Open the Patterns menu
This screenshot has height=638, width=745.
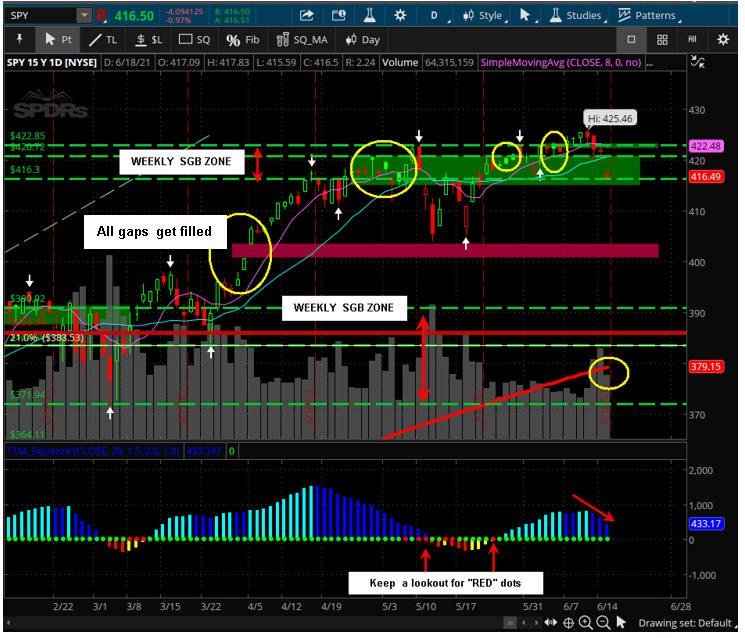[649, 15]
